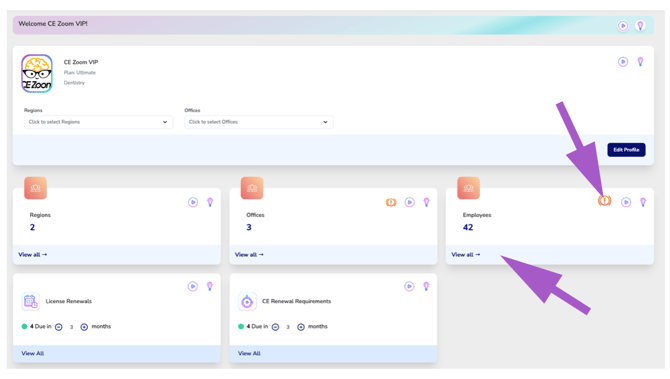Decrease months on CE Renewal Requirements

coord(276,327)
